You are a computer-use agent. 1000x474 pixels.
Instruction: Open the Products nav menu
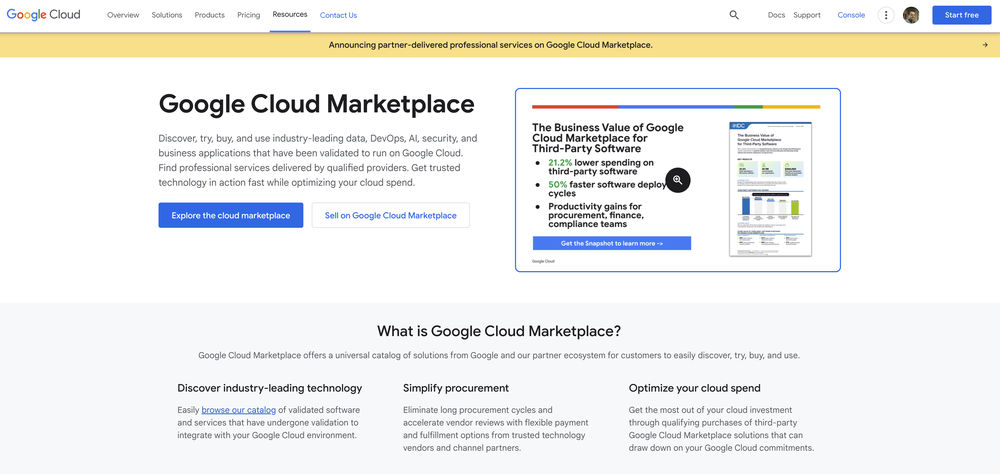210,15
